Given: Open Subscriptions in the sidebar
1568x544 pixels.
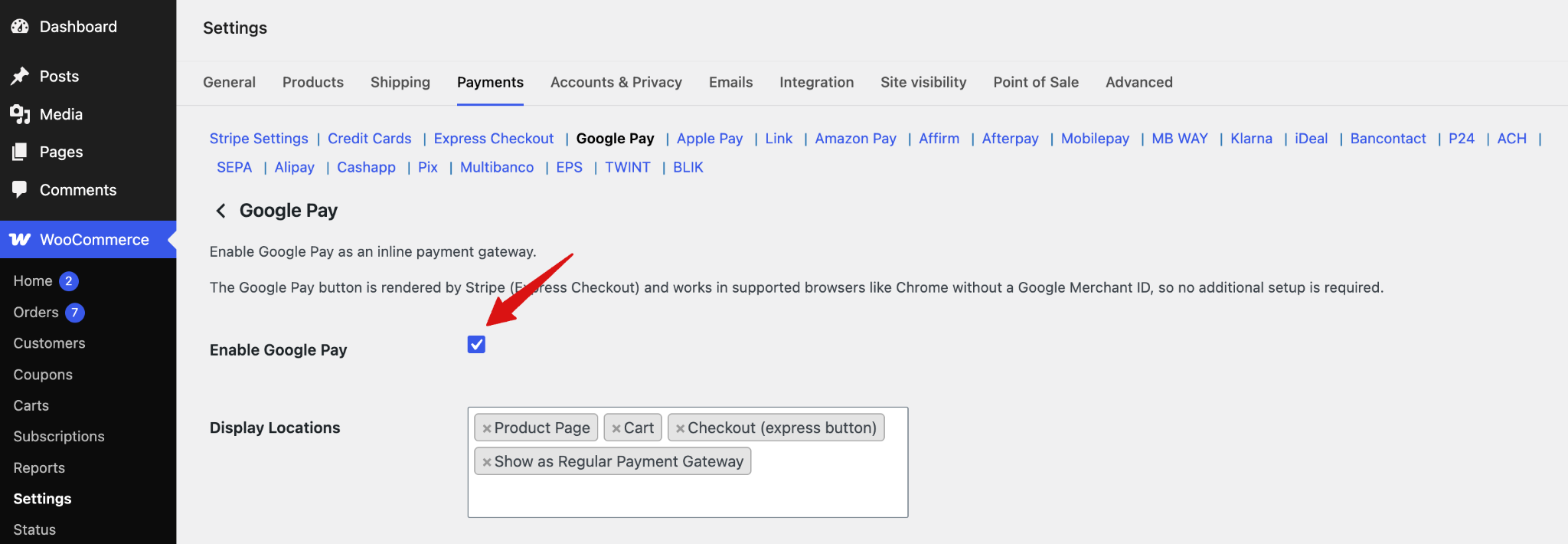Looking at the screenshot, I should [59, 437].
